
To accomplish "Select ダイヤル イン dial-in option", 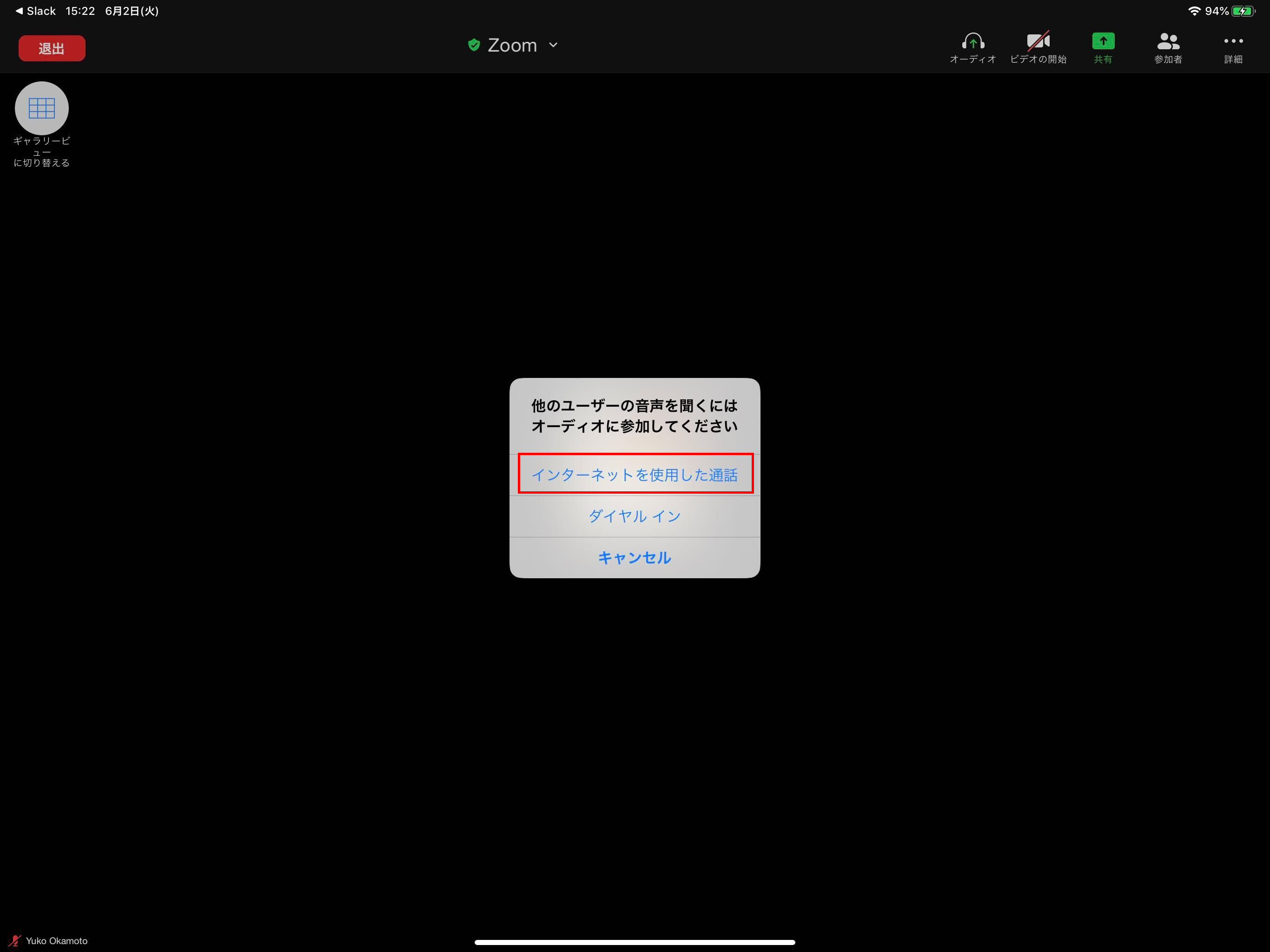I will point(635,516).
